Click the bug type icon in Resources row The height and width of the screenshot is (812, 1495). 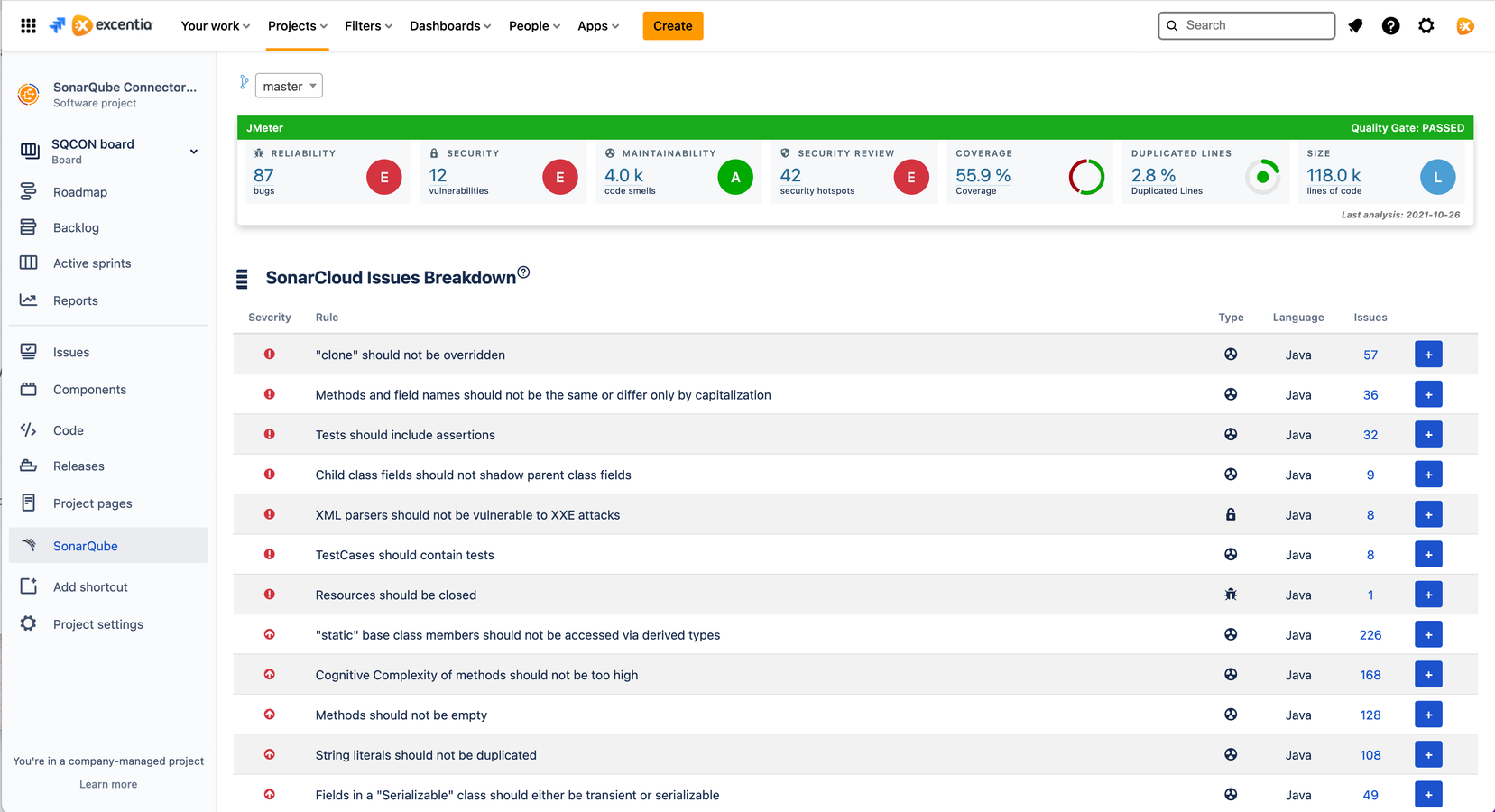[1231, 595]
